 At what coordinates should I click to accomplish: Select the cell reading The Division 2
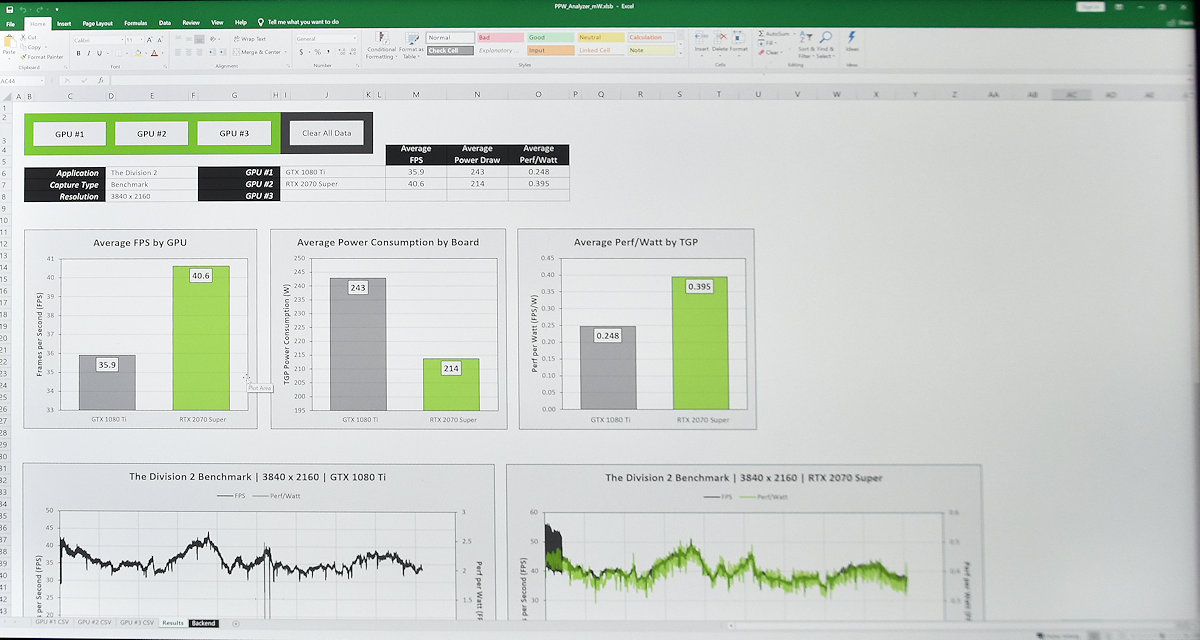(153, 172)
